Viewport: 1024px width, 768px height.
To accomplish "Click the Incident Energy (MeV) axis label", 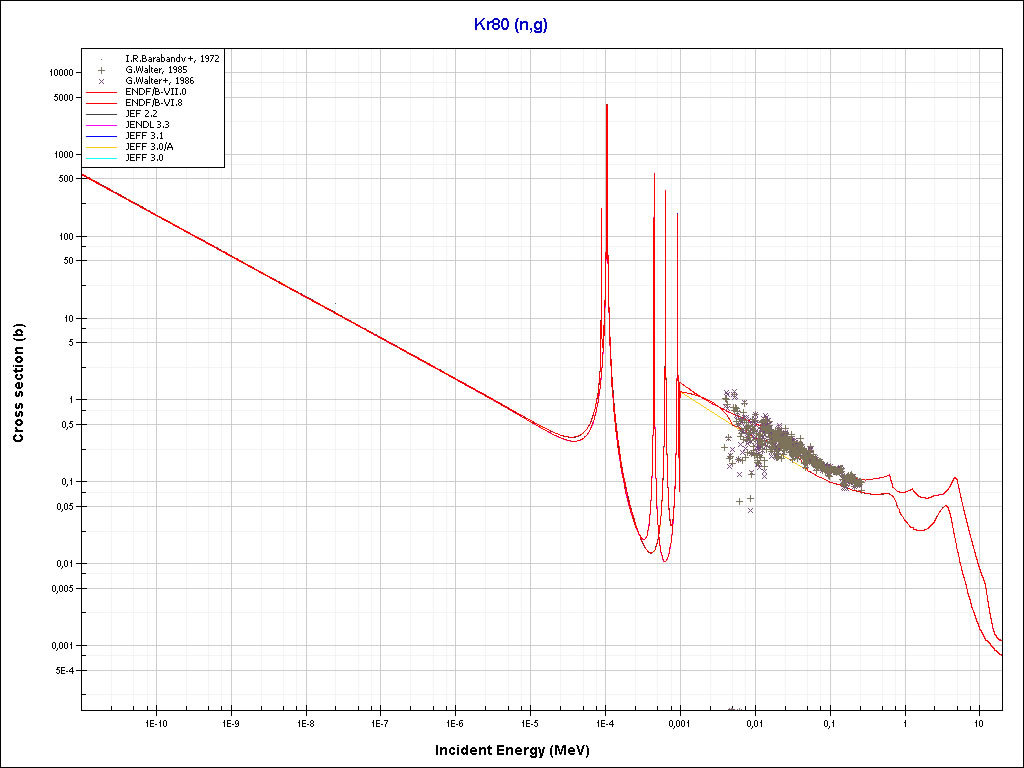I will [519, 750].
